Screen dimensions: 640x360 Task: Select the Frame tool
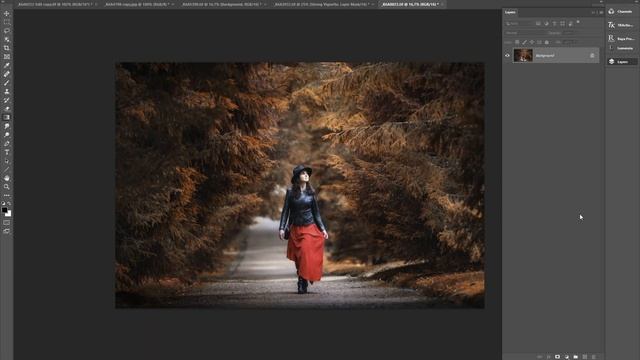click(7, 57)
